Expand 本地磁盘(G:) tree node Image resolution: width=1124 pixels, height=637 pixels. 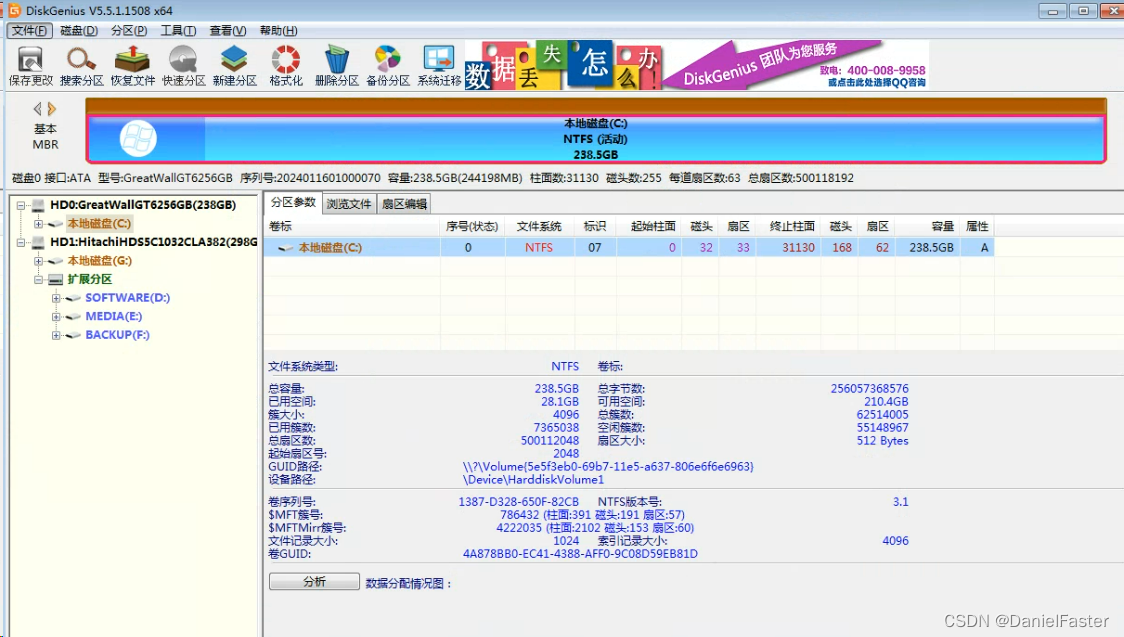coord(39,261)
